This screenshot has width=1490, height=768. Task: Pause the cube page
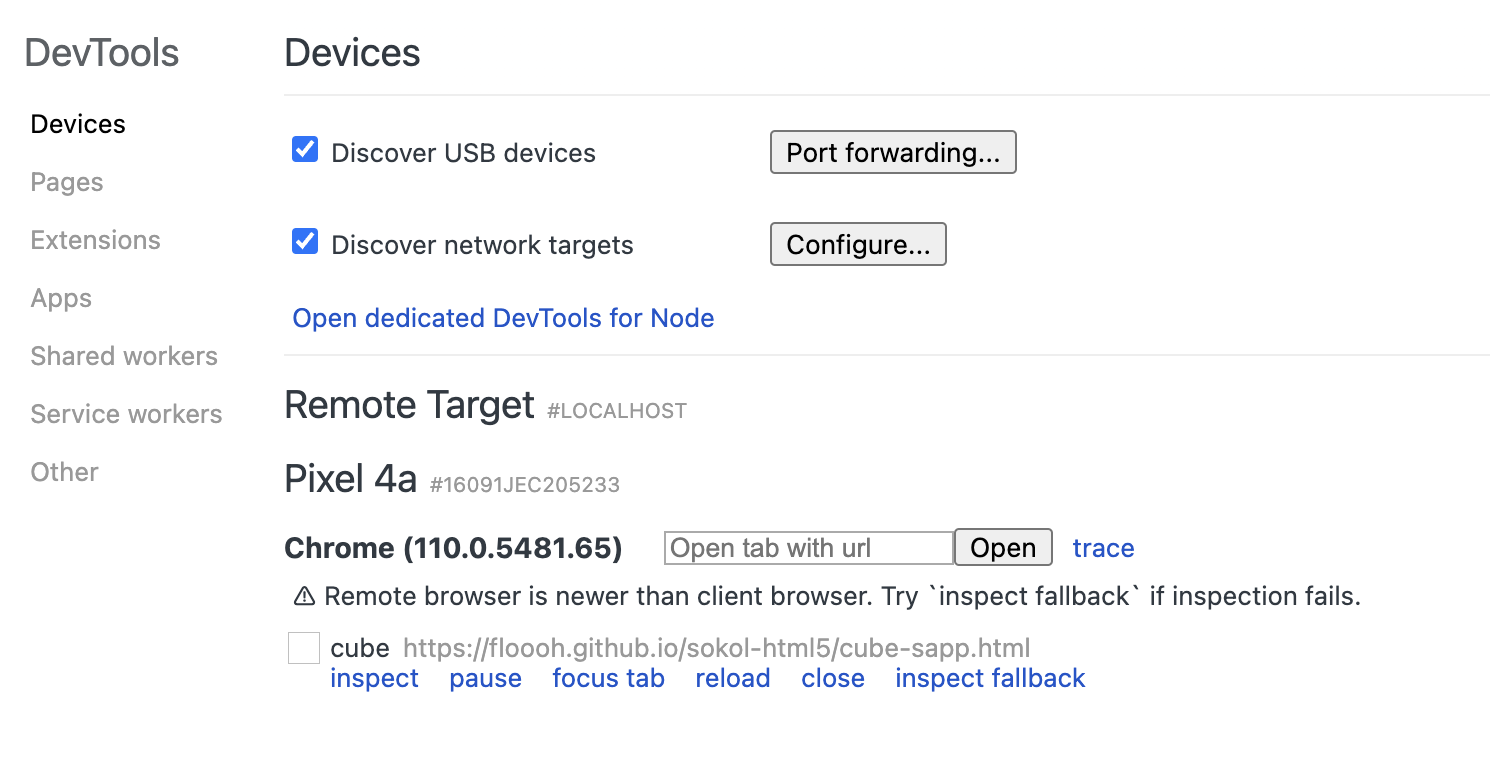(x=485, y=678)
